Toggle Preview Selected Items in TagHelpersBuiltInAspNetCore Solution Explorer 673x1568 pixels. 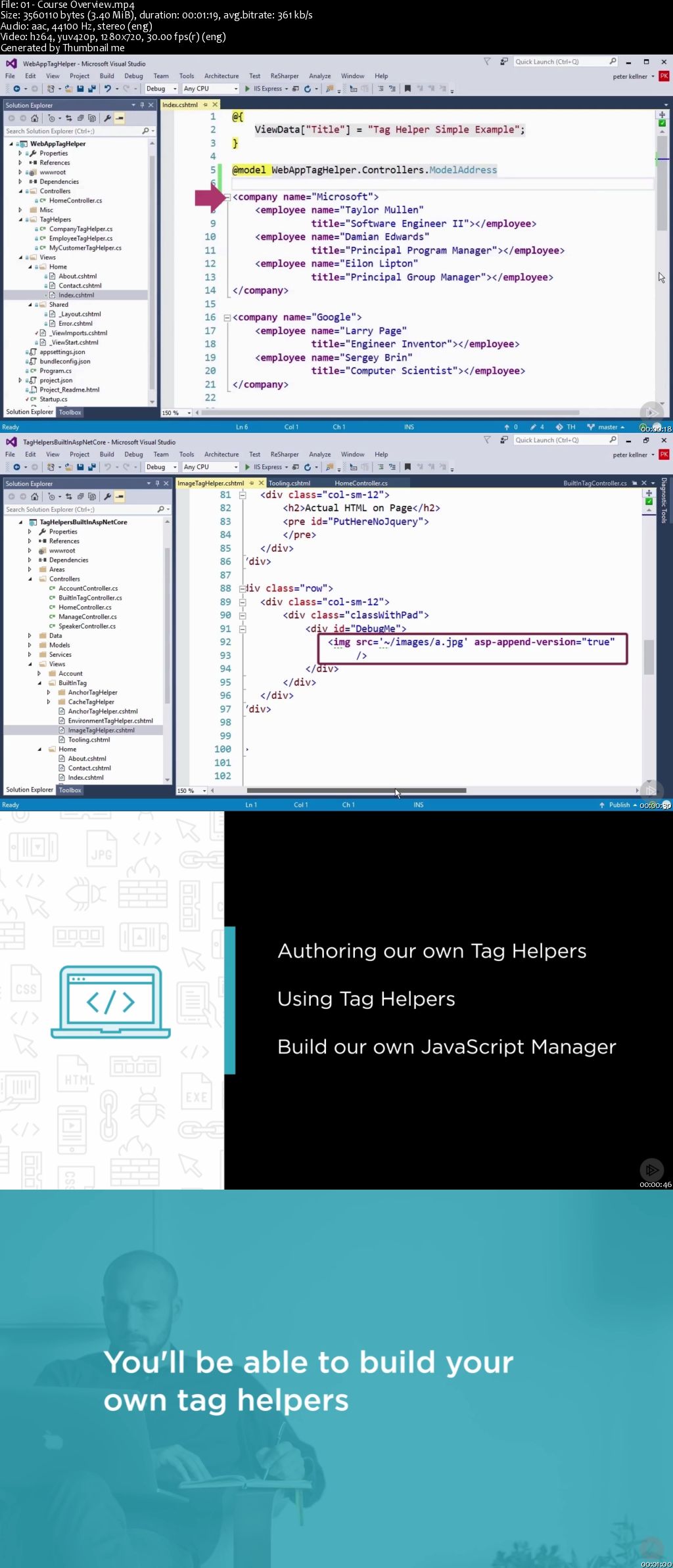[120, 497]
